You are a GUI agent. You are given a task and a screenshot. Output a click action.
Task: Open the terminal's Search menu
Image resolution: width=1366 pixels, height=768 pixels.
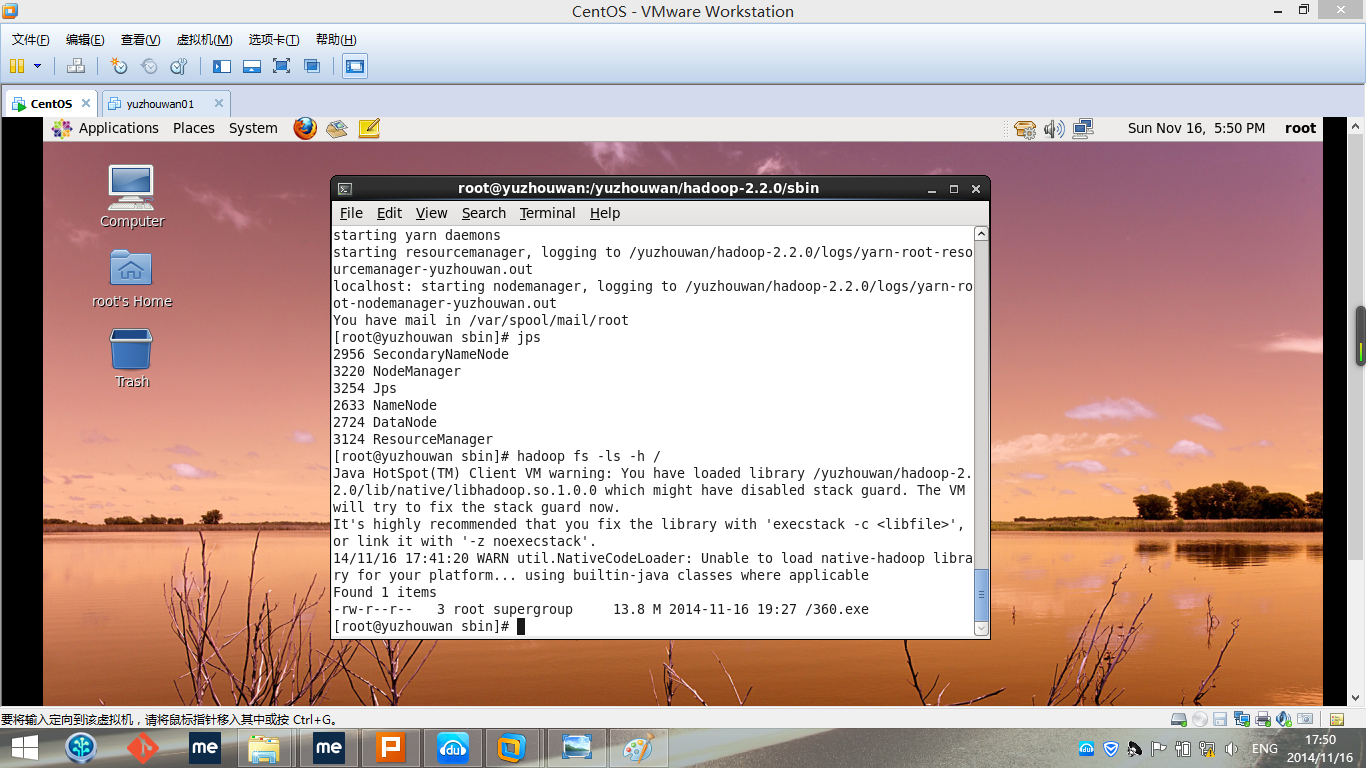[x=483, y=213]
